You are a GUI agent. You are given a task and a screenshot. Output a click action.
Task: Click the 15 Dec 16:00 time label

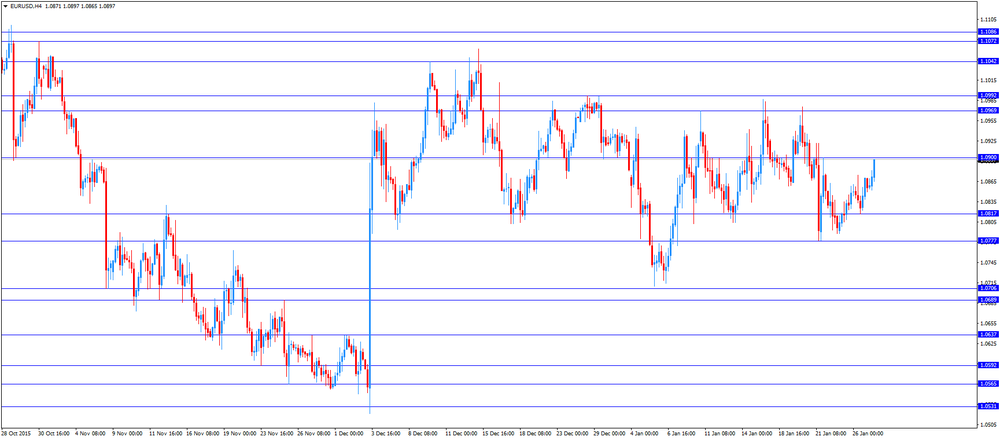coord(499,433)
